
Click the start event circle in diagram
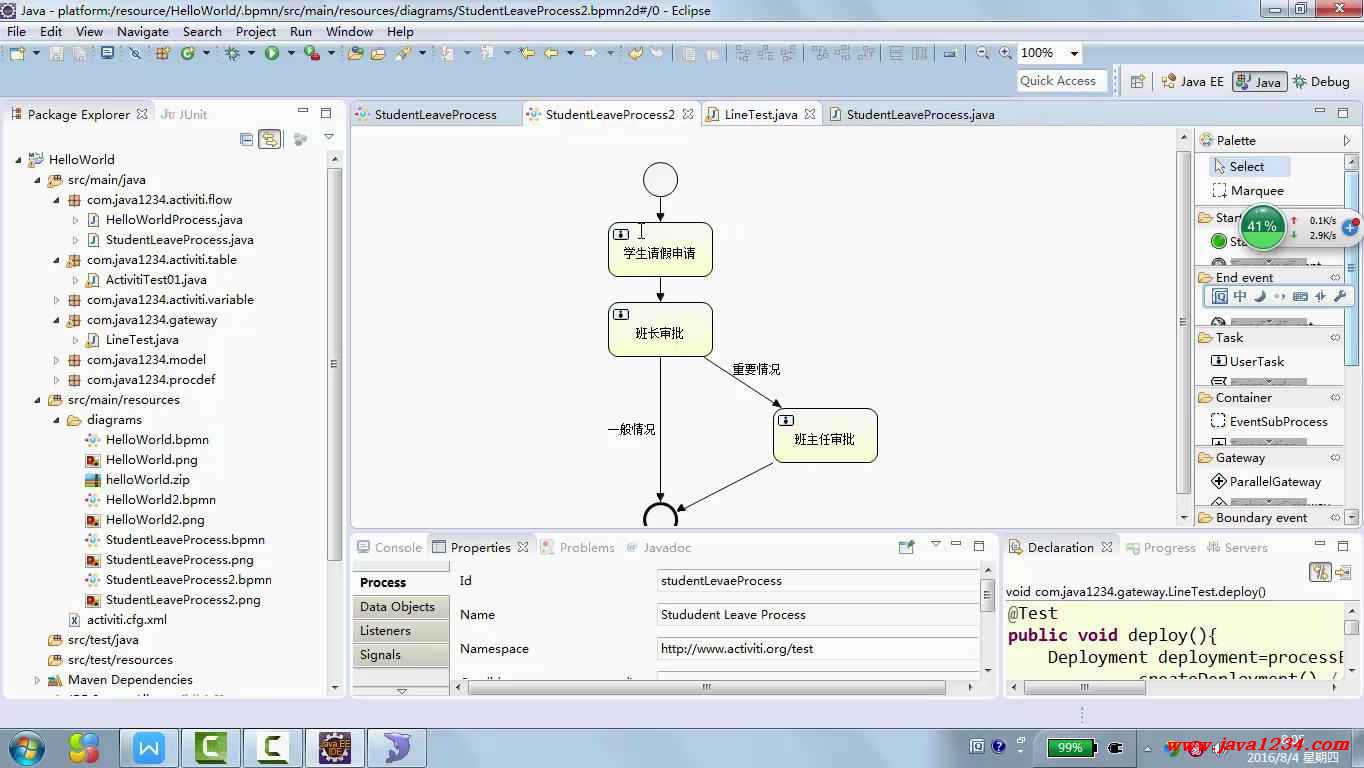[x=660, y=180]
